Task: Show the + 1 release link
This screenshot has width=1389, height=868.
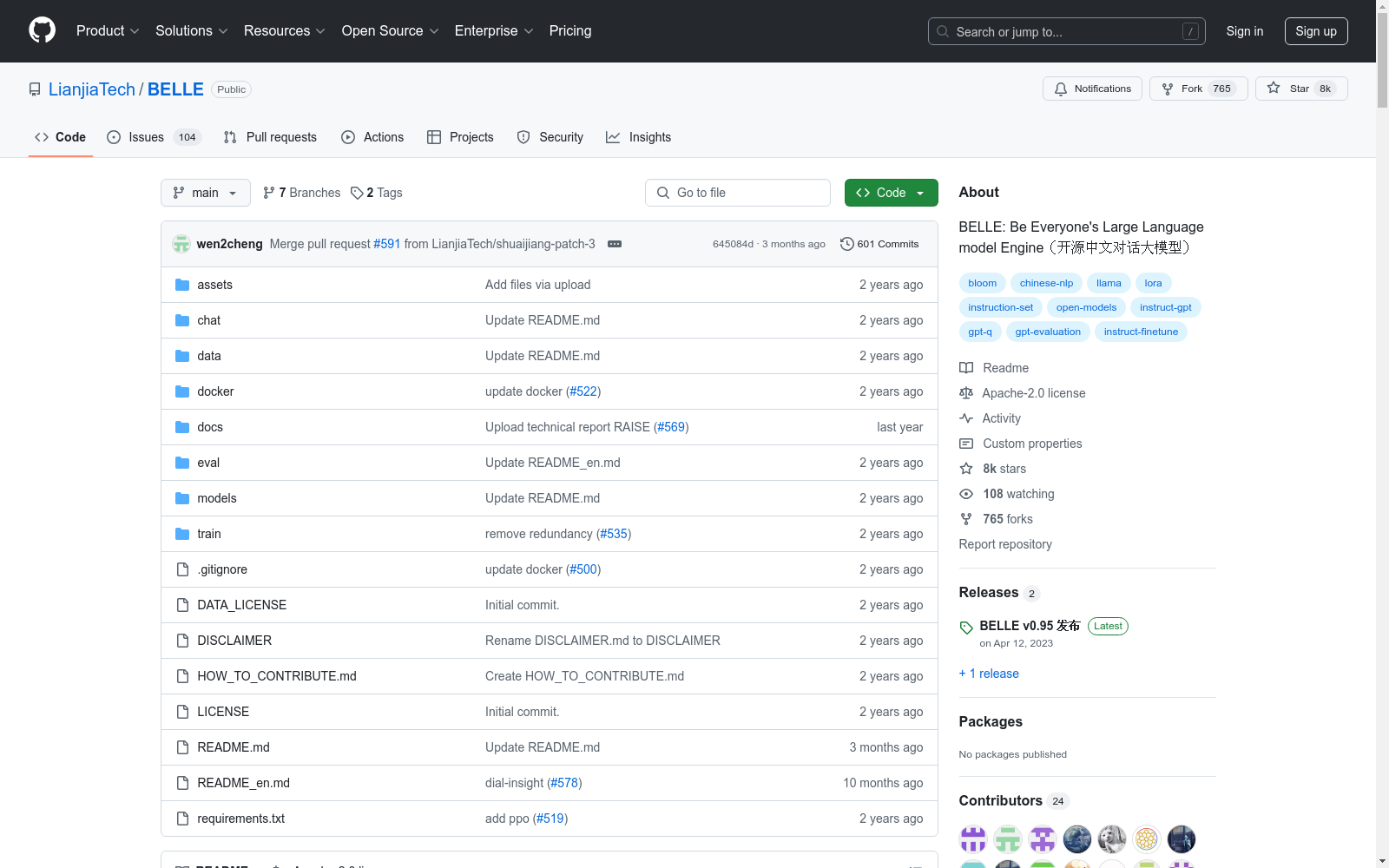Action: tap(989, 674)
